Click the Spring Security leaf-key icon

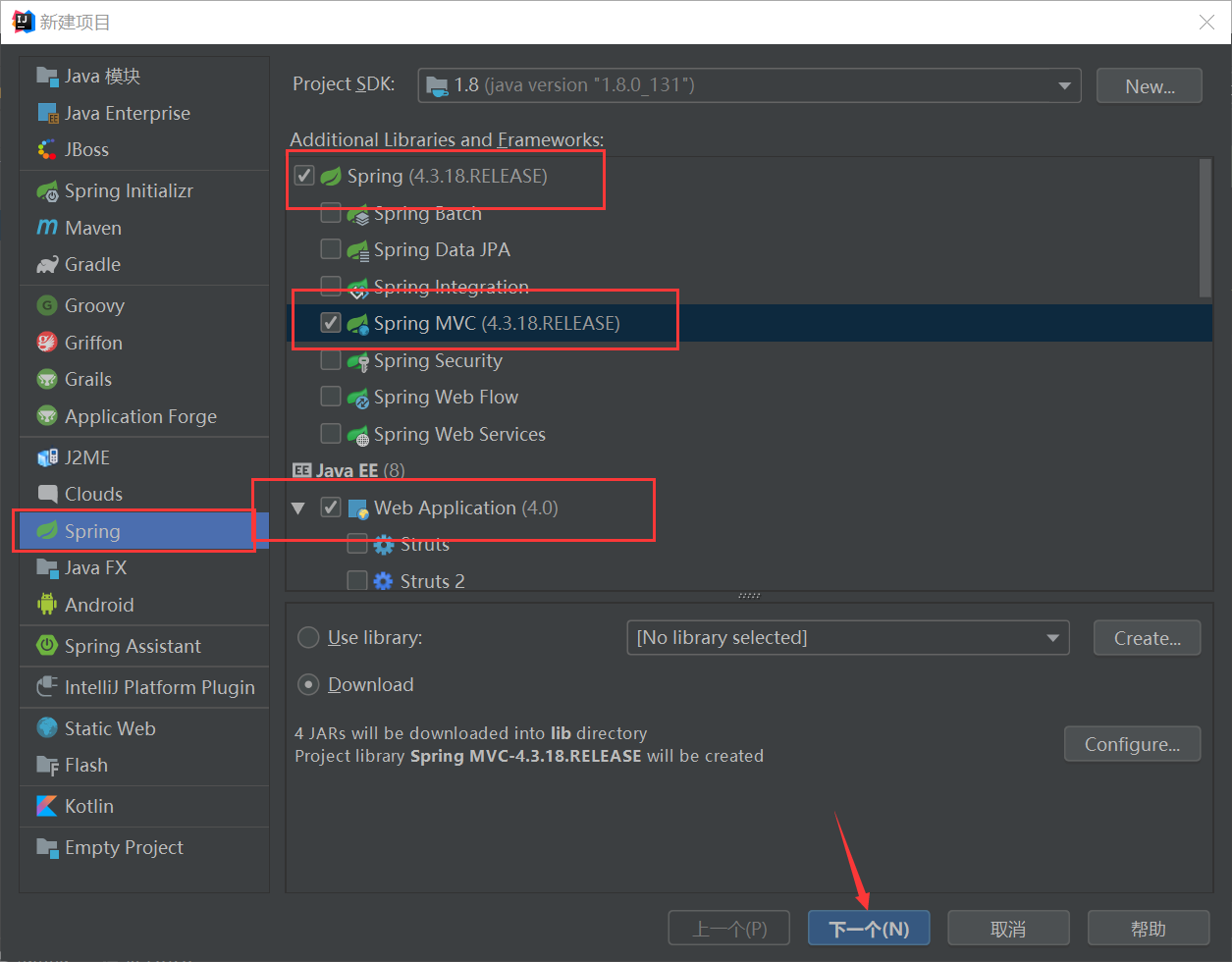click(358, 360)
